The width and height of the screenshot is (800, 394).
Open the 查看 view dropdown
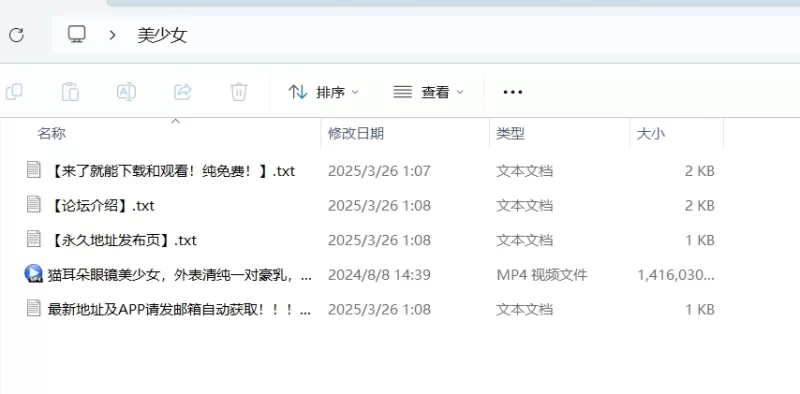click(x=429, y=92)
